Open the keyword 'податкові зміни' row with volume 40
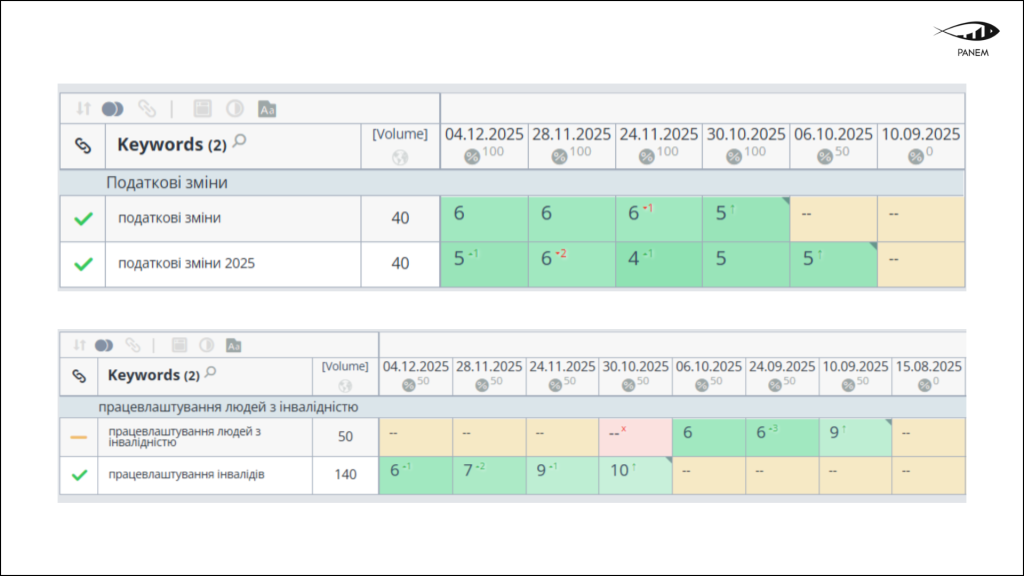 [x=170, y=218]
